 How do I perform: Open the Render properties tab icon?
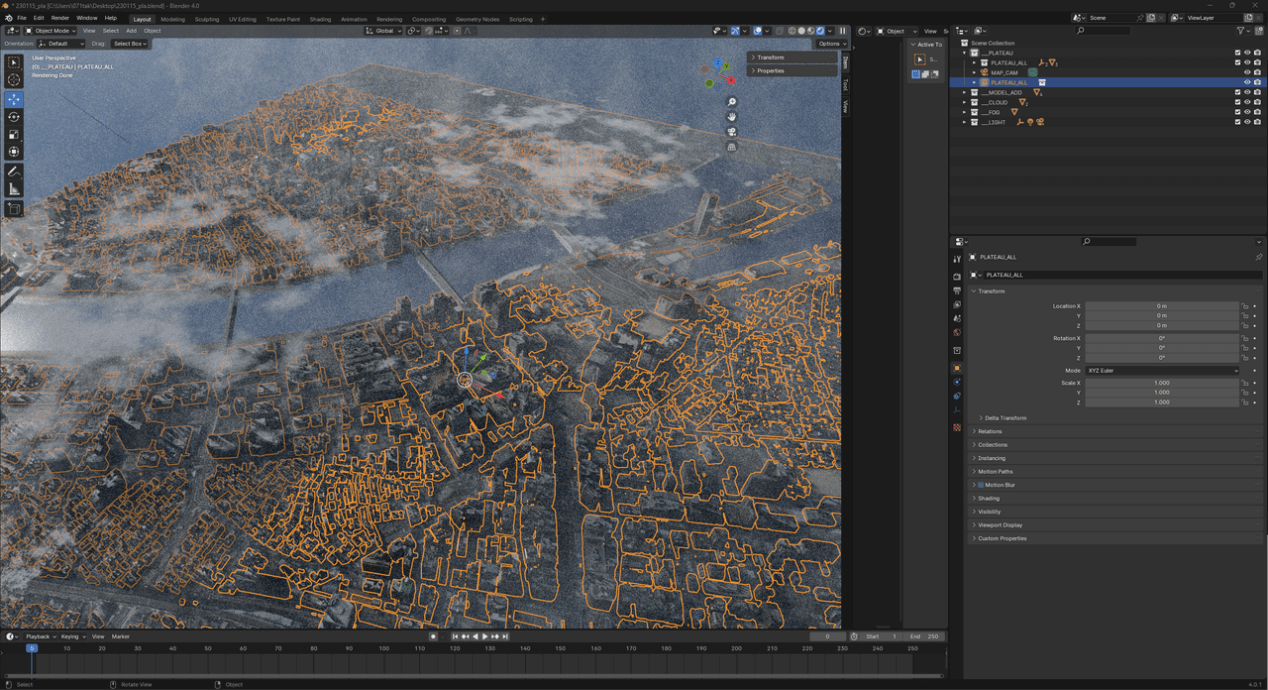click(957, 277)
